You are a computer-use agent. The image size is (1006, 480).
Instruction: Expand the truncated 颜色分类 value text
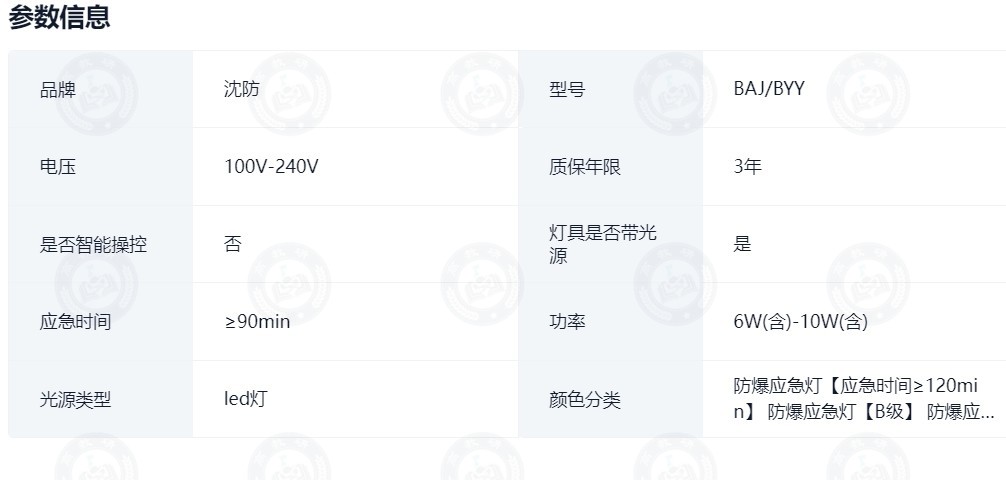[864, 399]
